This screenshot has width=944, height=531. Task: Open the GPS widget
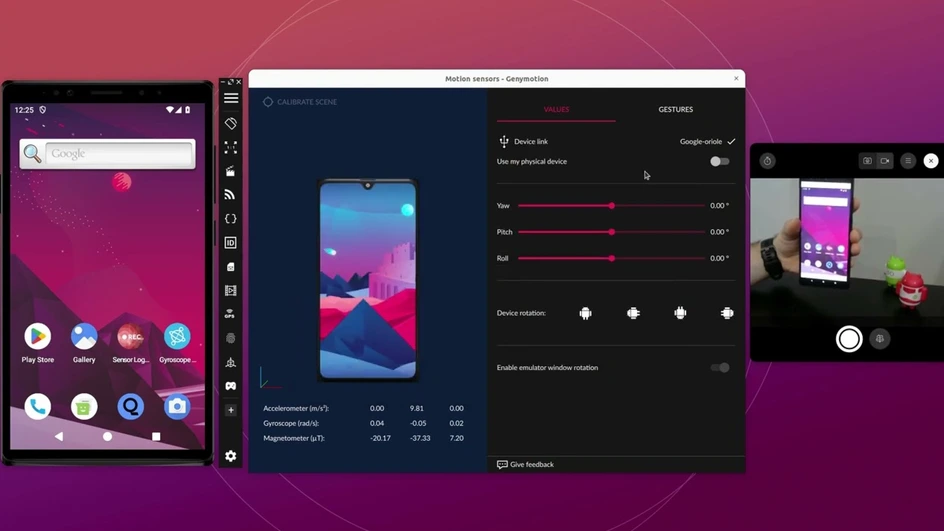(230, 314)
